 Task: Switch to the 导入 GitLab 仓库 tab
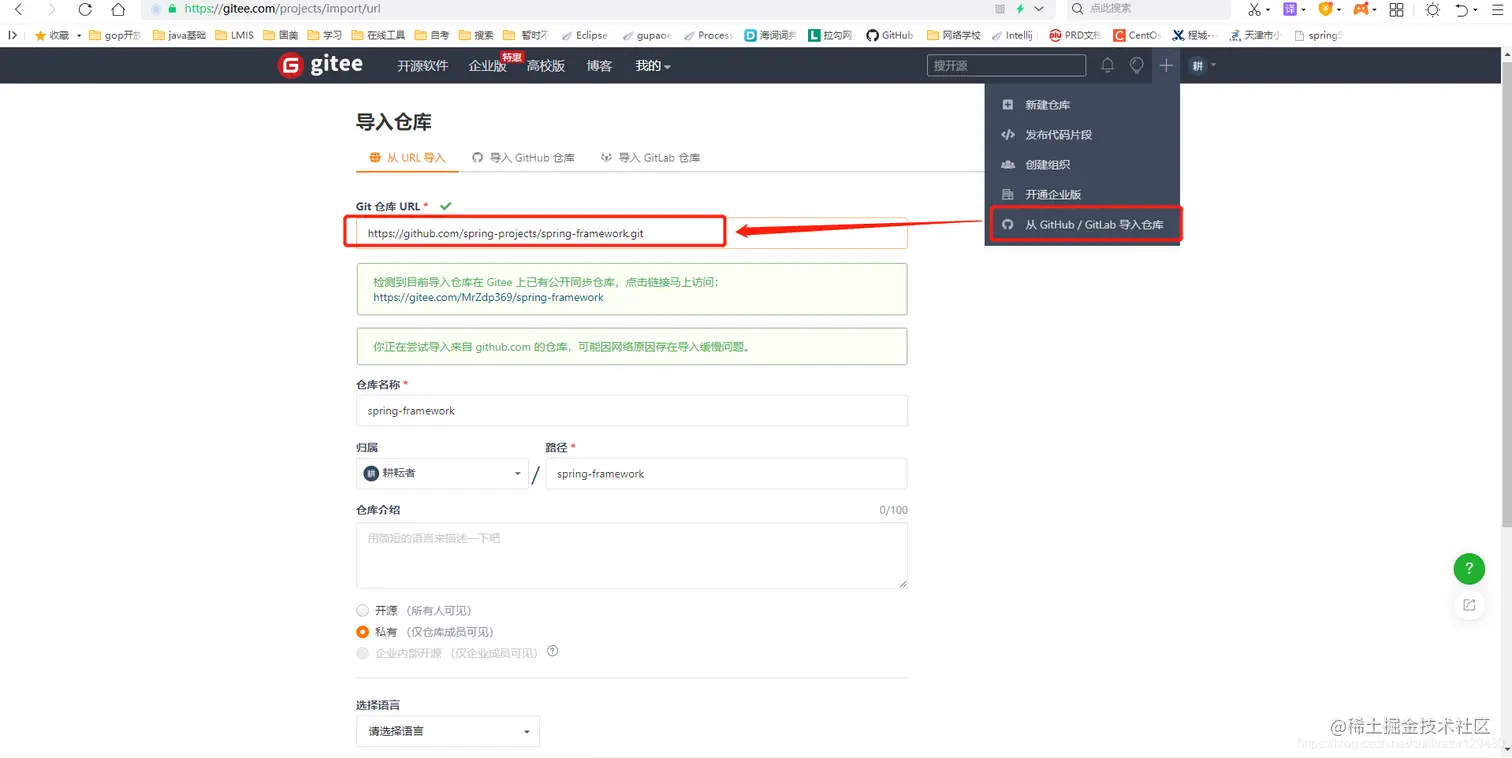point(650,158)
